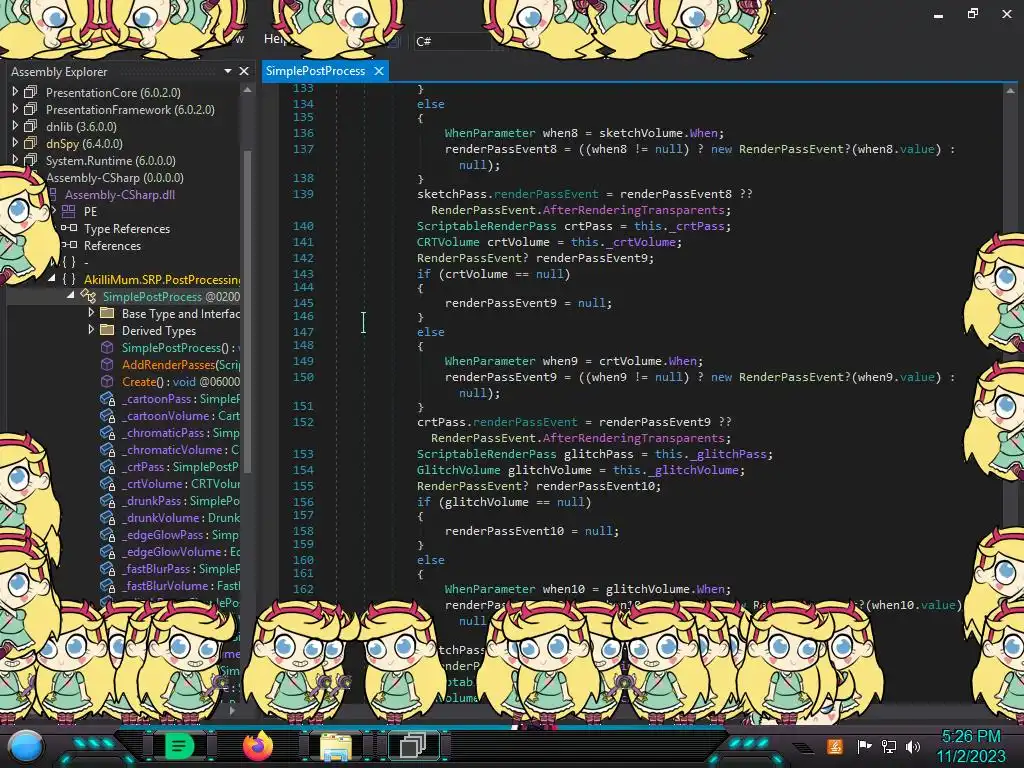Click the code editor scroll up arrow
The image size is (1024, 768).
point(1010,91)
